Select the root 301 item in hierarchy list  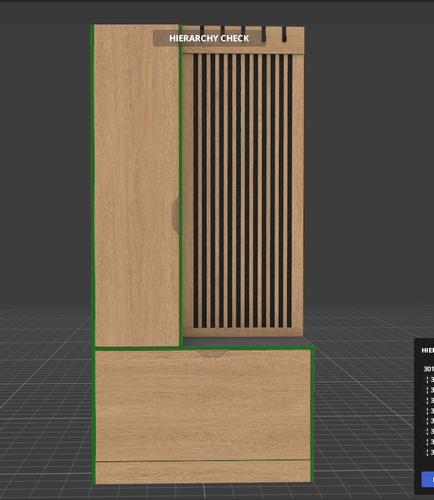(x=428, y=369)
